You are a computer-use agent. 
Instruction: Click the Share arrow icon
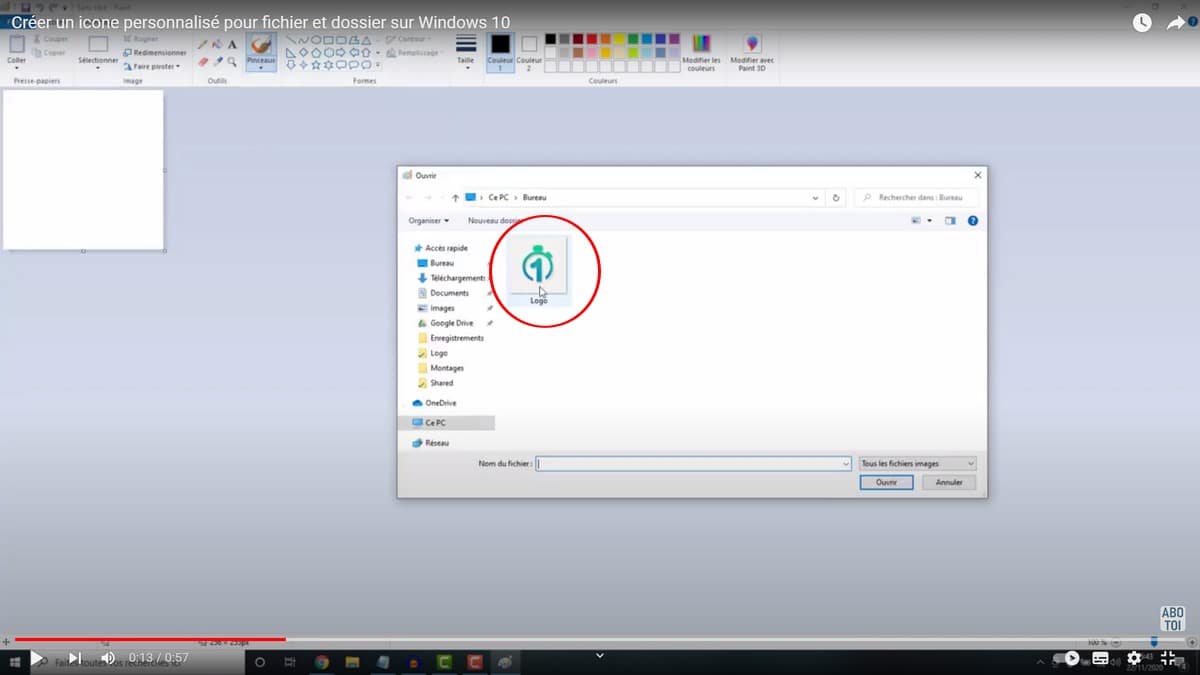tap(1176, 23)
